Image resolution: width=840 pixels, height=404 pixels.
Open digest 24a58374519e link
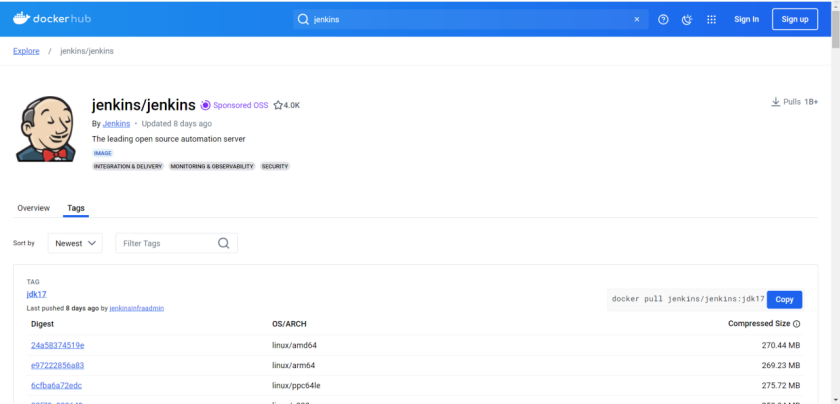[57, 345]
